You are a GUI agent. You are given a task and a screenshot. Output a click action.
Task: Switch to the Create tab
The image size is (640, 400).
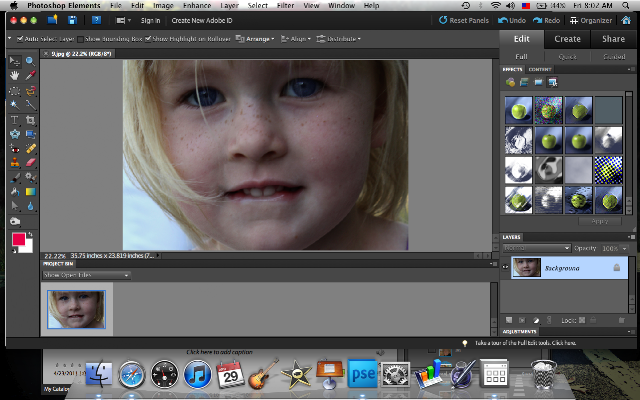(x=567, y=39)
